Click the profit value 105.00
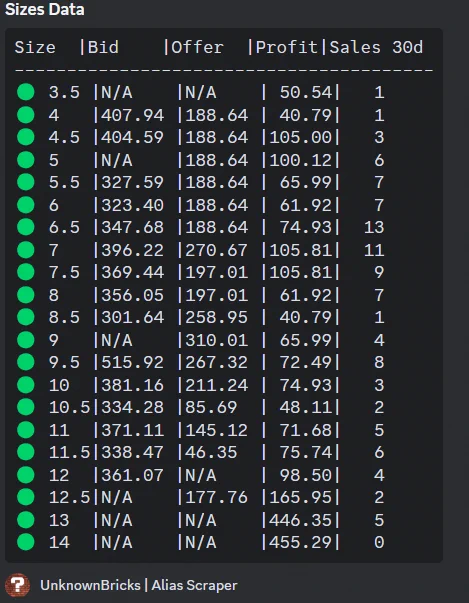This screenshot has height=603, width=469. 300,138
